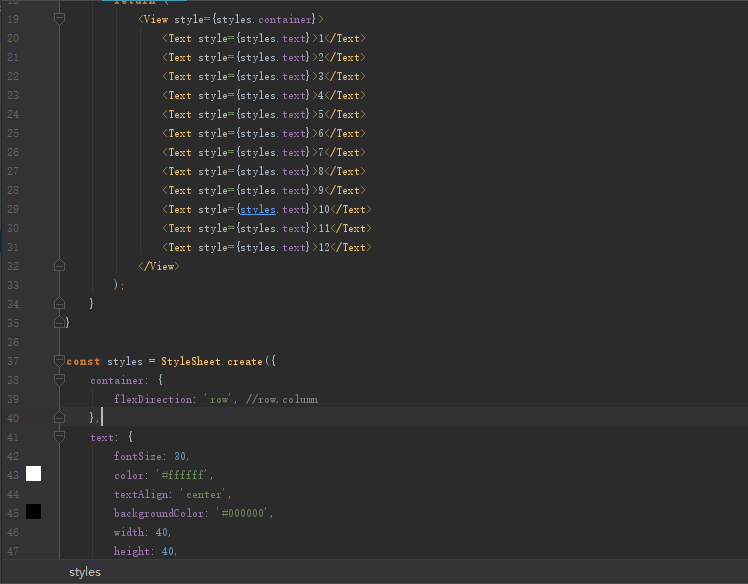
Task: Click line number 29 in the gutter
Action: click(13, 209)
